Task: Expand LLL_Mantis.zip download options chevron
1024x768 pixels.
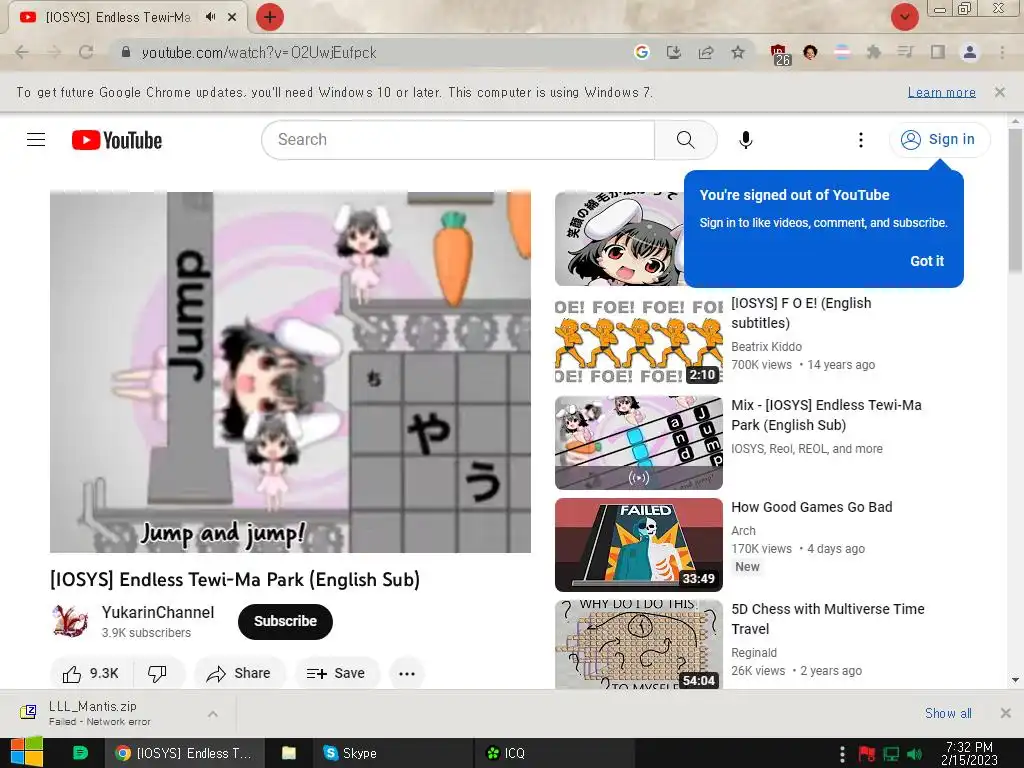Action: [213, 714]
